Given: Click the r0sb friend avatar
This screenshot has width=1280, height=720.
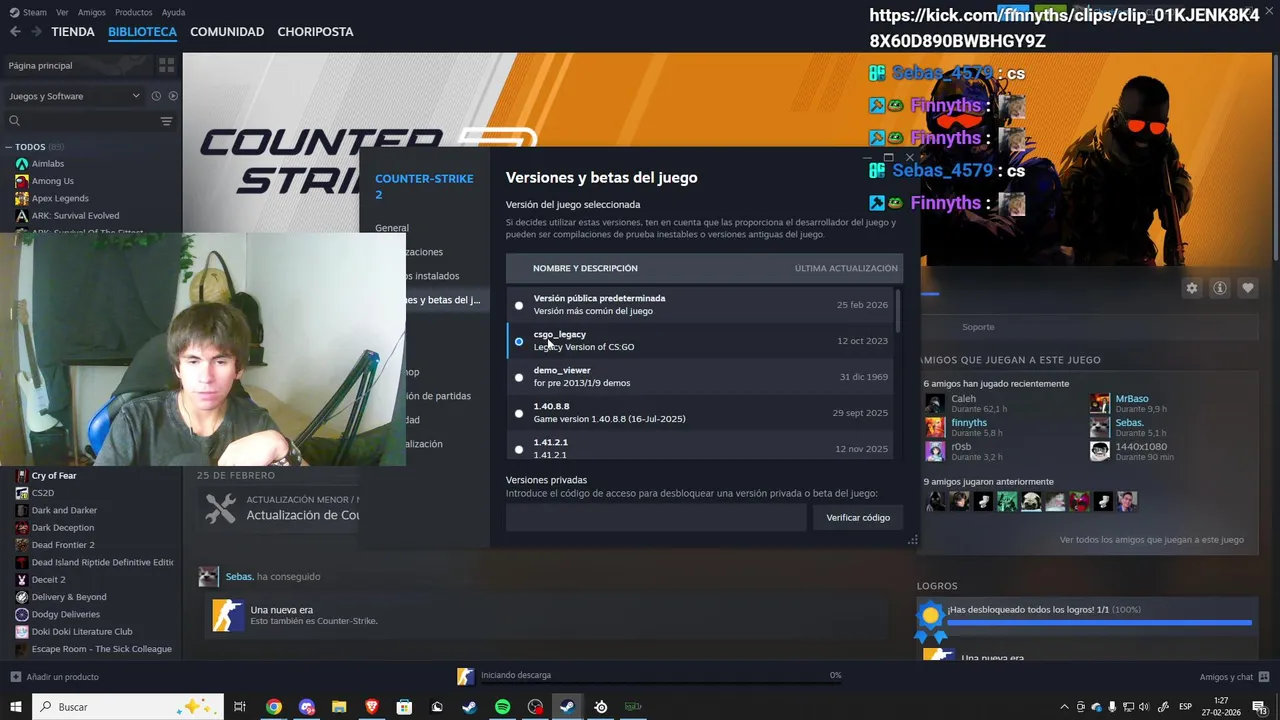Looking at the screenshot, I should click(935, 451).
